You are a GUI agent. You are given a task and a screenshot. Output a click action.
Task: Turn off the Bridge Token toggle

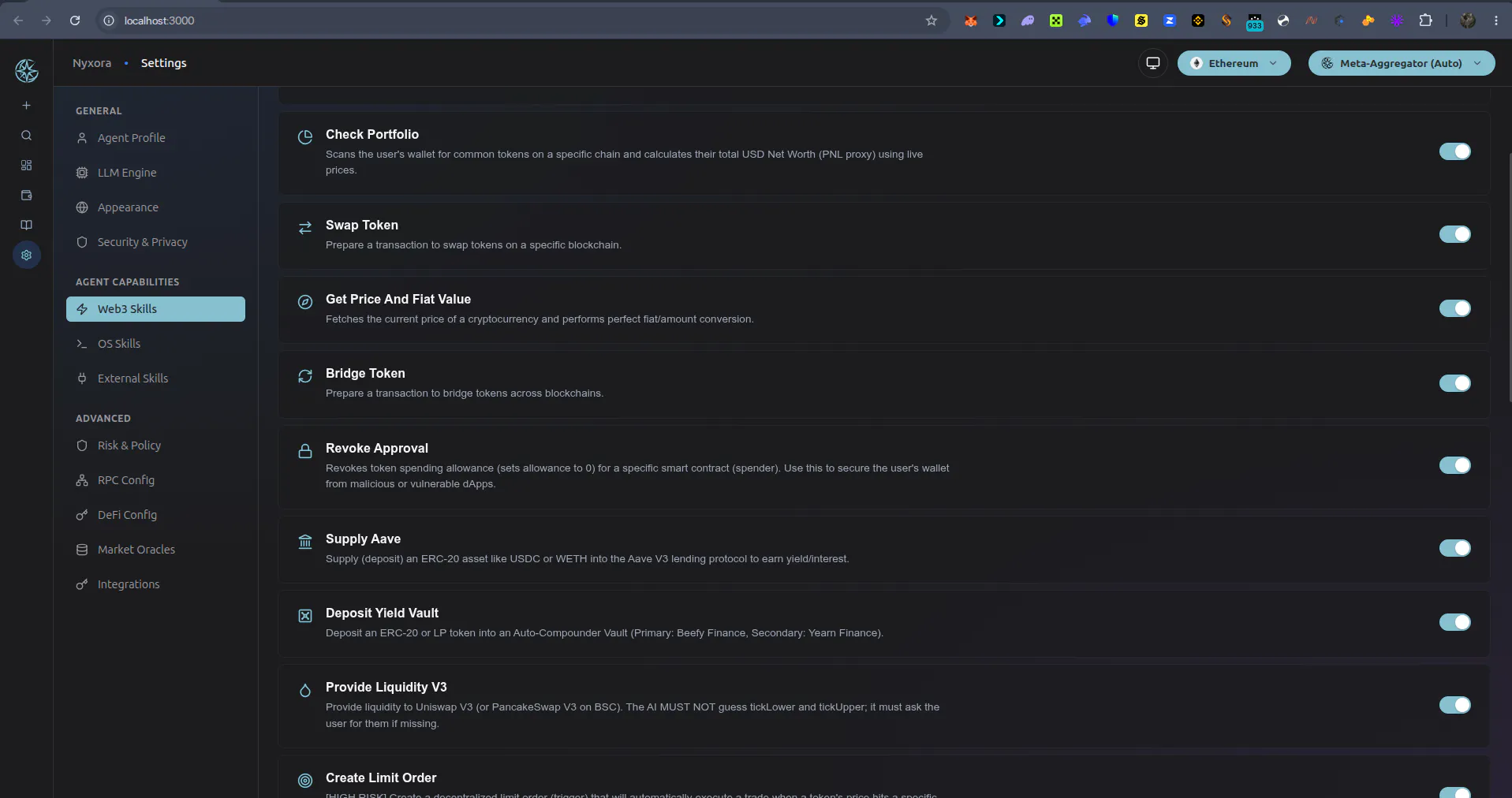tap(1454, 383)
